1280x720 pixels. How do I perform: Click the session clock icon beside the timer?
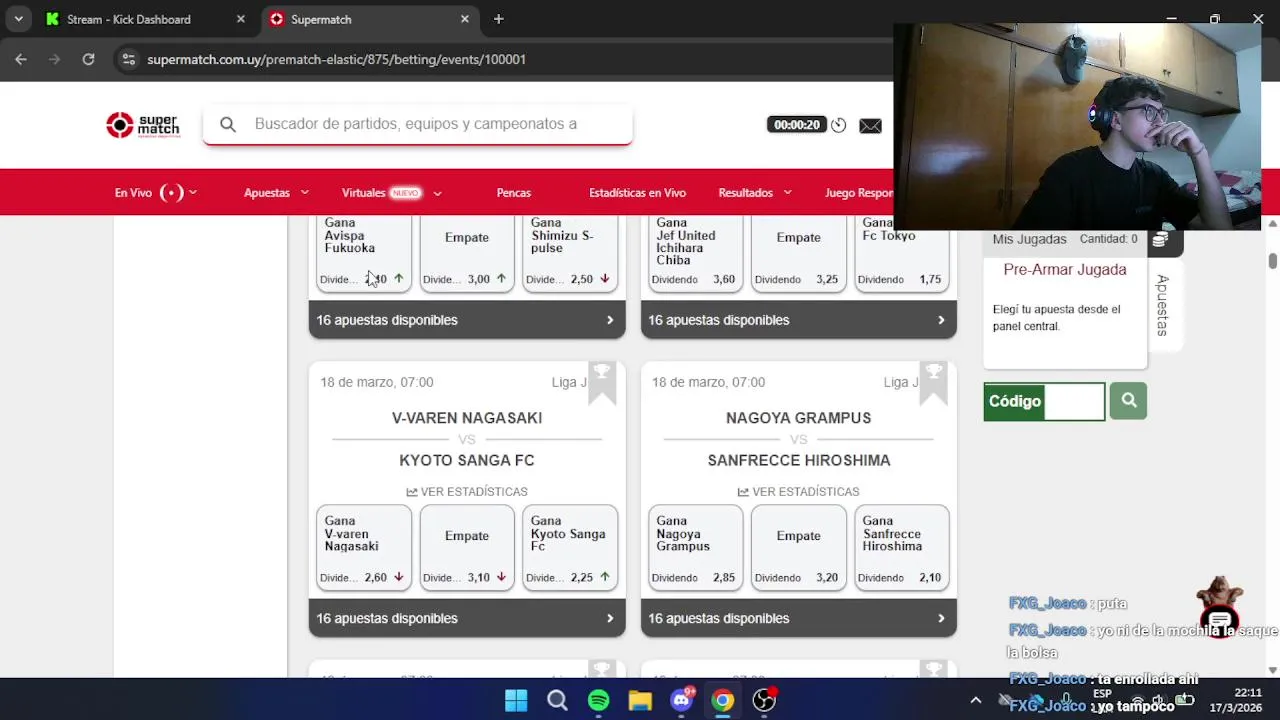(839, 125)
